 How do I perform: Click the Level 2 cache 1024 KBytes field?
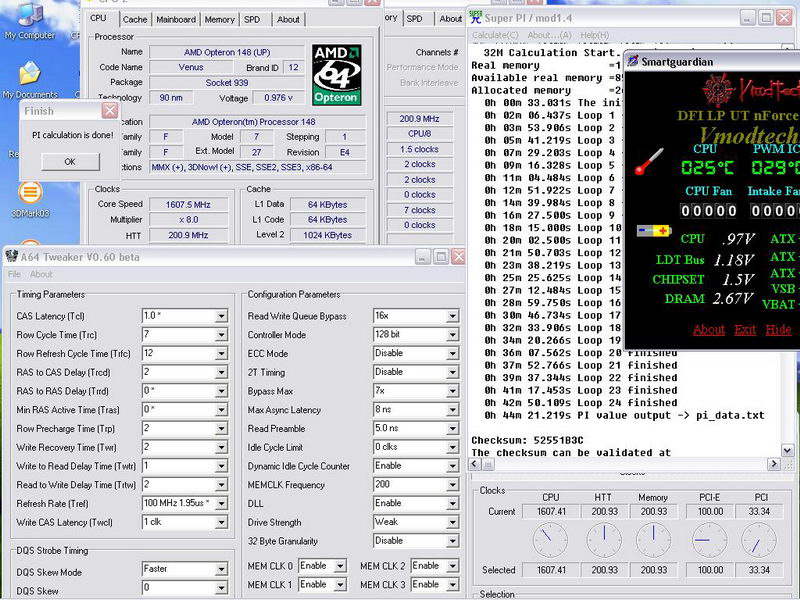(328, 235)
